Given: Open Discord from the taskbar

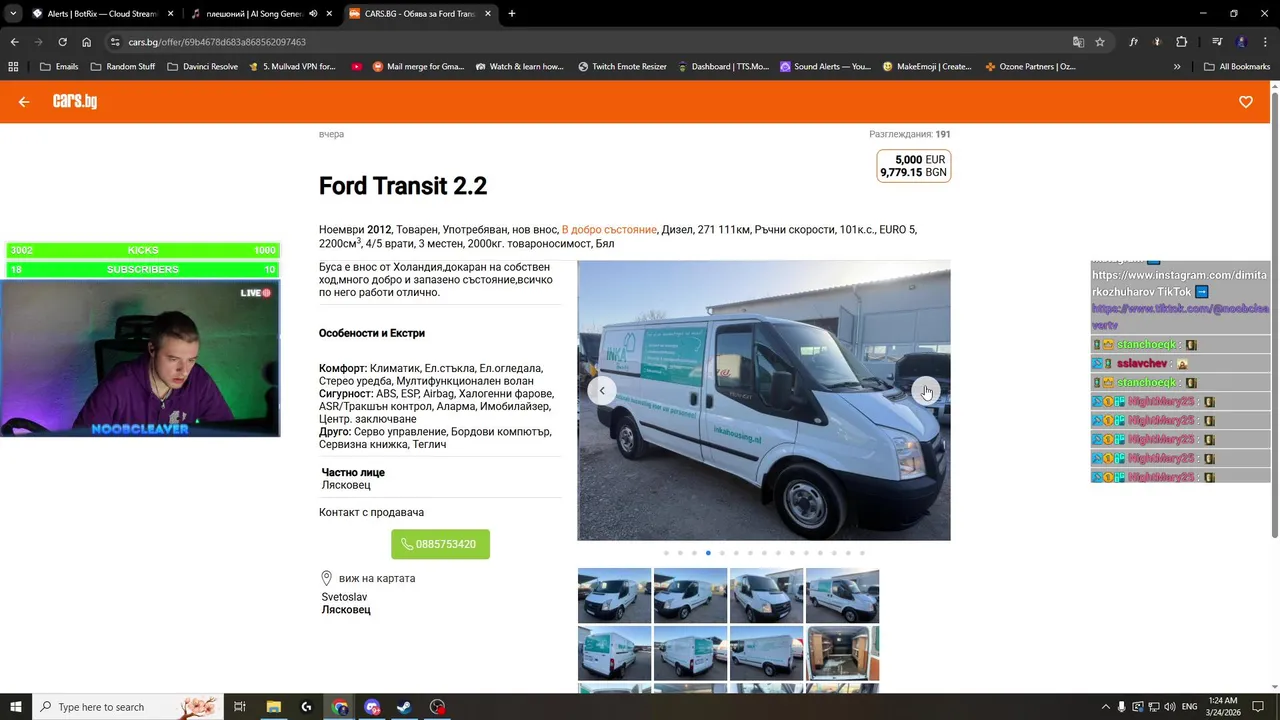Looking at the screenshot, I should coord(372,707).
